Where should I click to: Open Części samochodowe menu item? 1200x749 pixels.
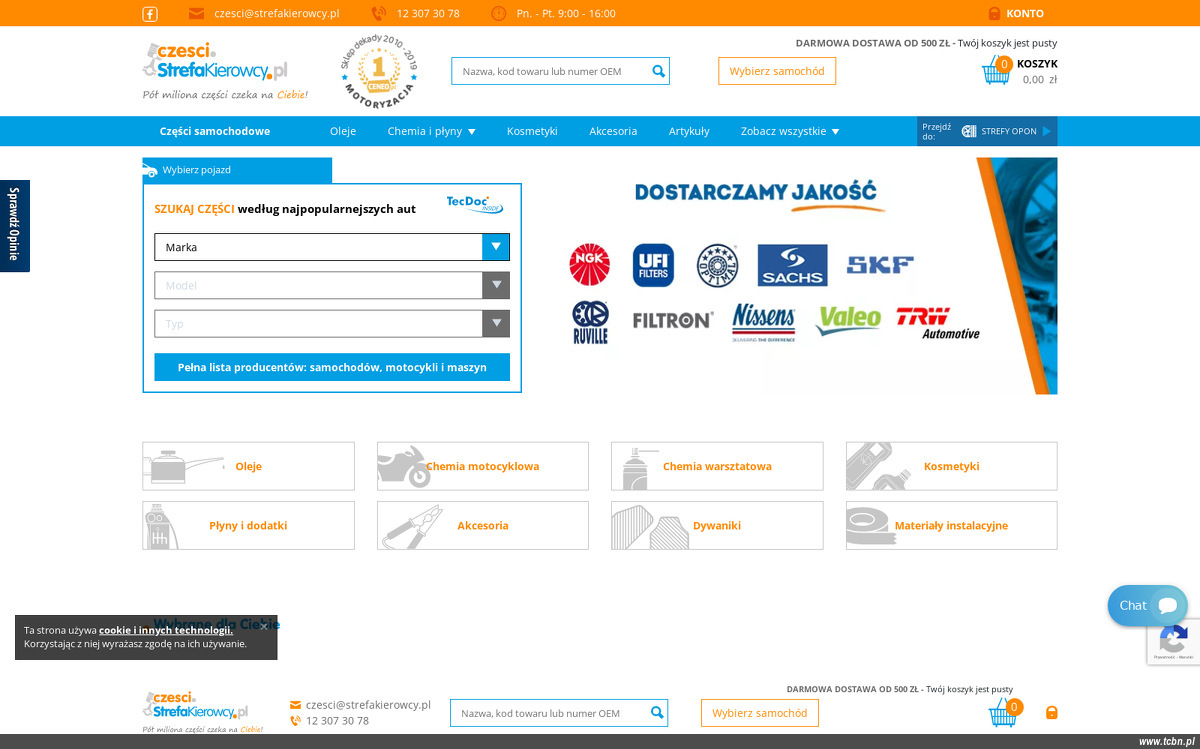pyautogui.click(x=215, y=131)
